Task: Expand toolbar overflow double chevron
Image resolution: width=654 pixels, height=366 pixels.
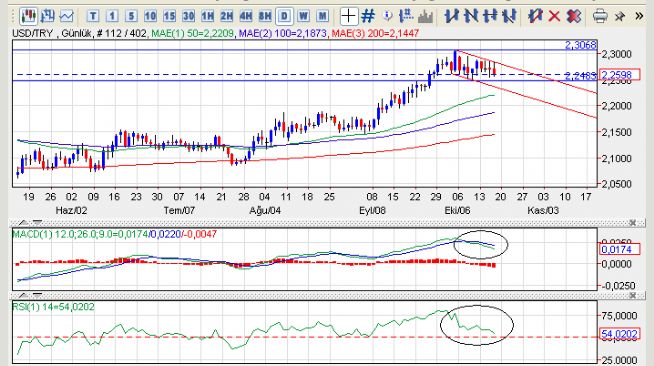Action: pyautogui.click(x=639, y=16)
